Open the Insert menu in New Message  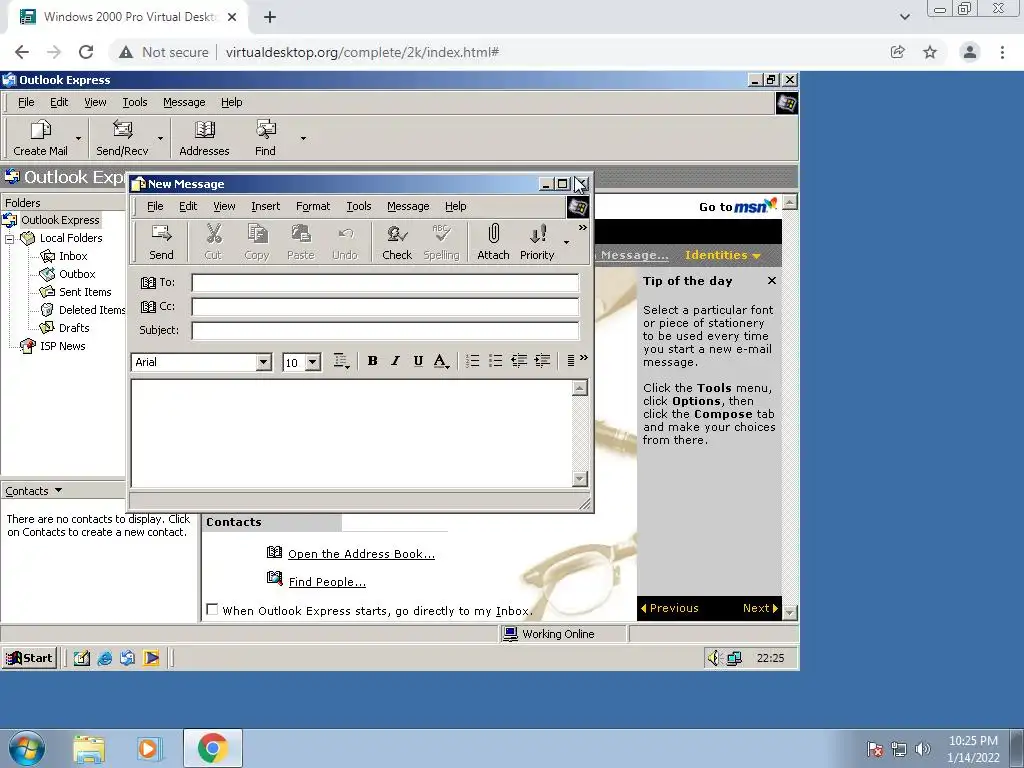tap(265, 206)
